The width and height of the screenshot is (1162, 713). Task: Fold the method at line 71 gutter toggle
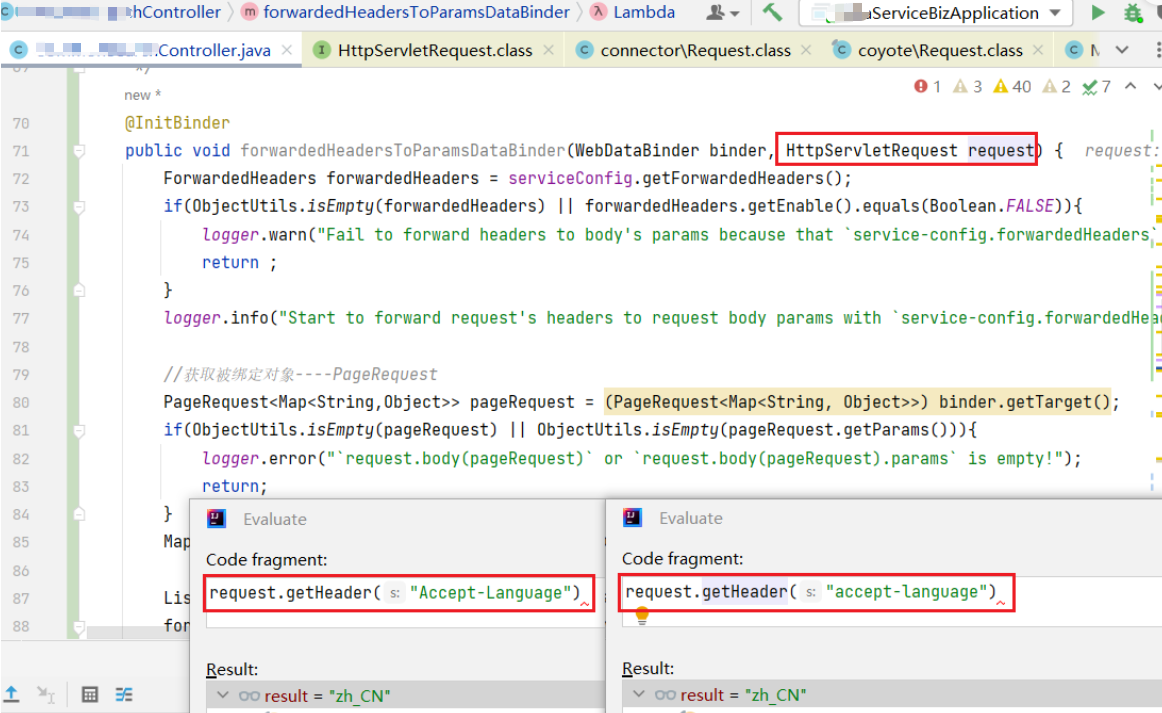tap(79, 151)
